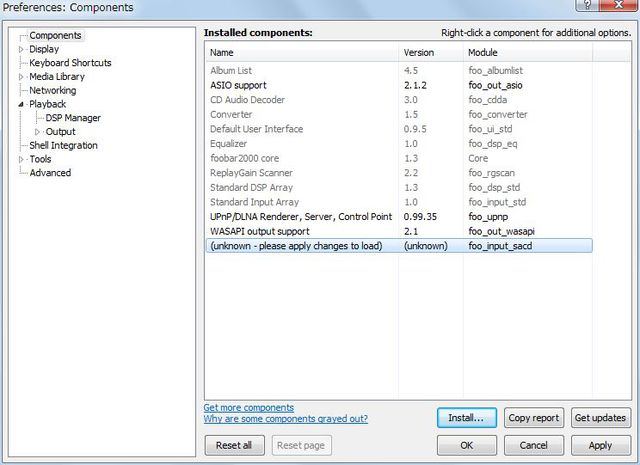
Task: Open the DSP Manager page
Action: click(x=73, y=118)
